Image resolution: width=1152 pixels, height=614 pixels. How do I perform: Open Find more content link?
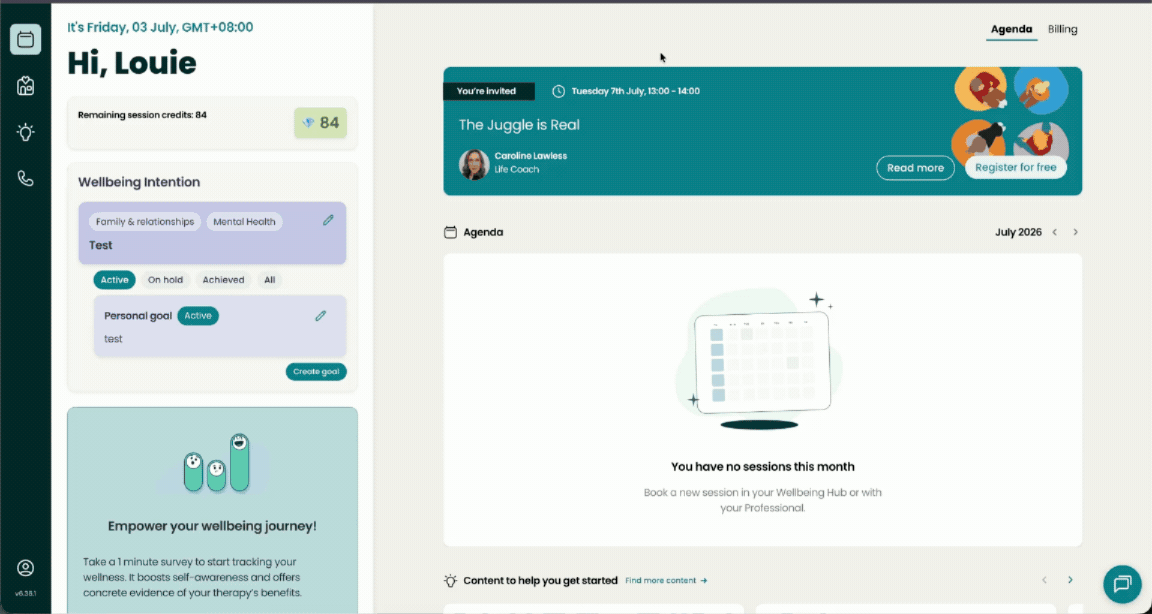pos(666,580)
